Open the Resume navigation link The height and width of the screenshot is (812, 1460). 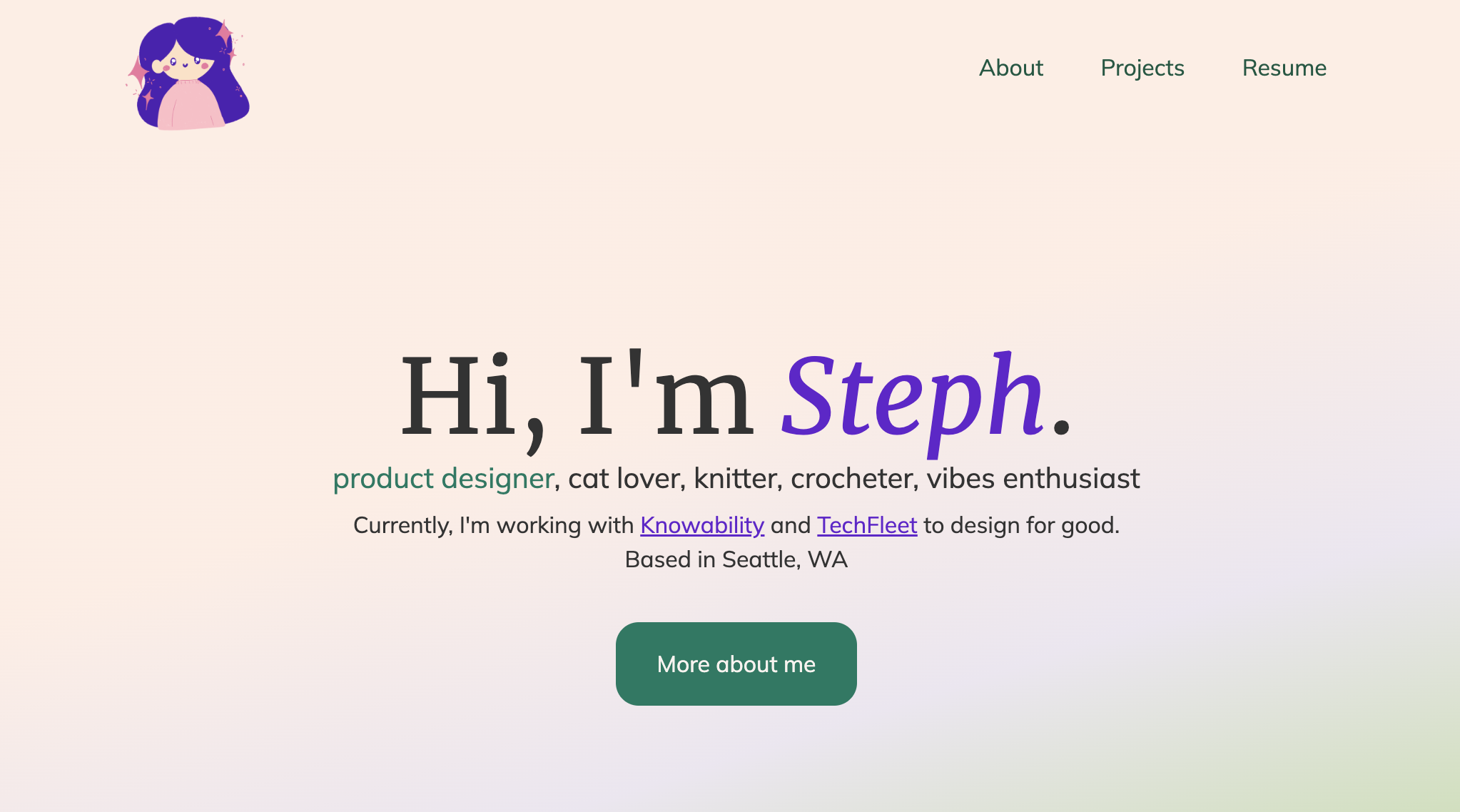[x=1284, y=68]
